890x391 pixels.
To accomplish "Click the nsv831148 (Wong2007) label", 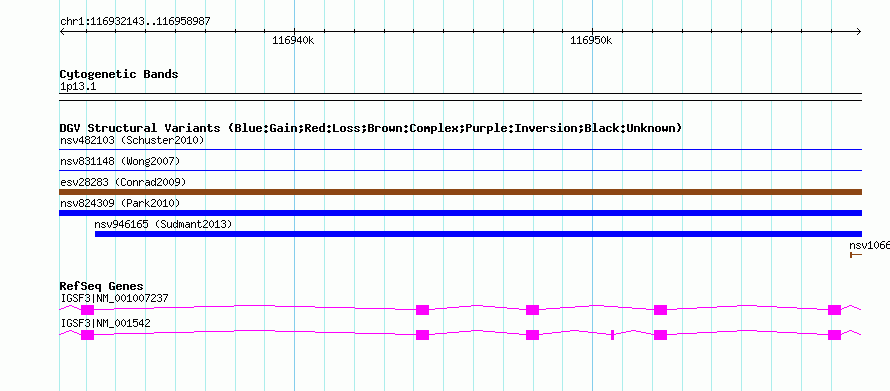I will pos(120,162).
